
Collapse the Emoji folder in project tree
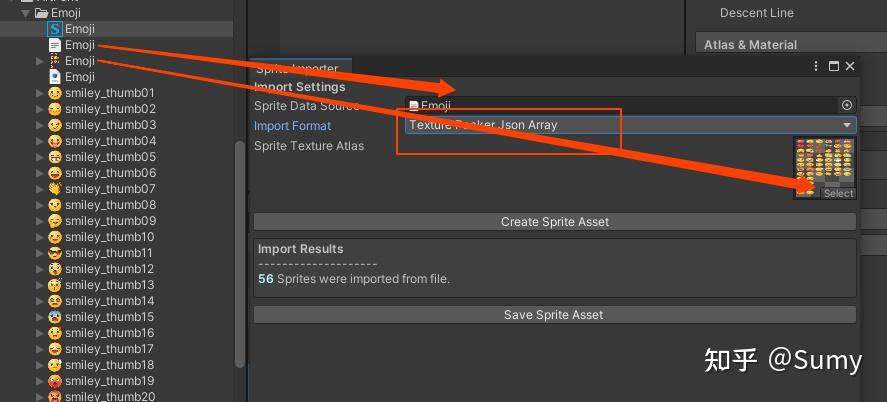pyautogui.click(x=26, y=13)
